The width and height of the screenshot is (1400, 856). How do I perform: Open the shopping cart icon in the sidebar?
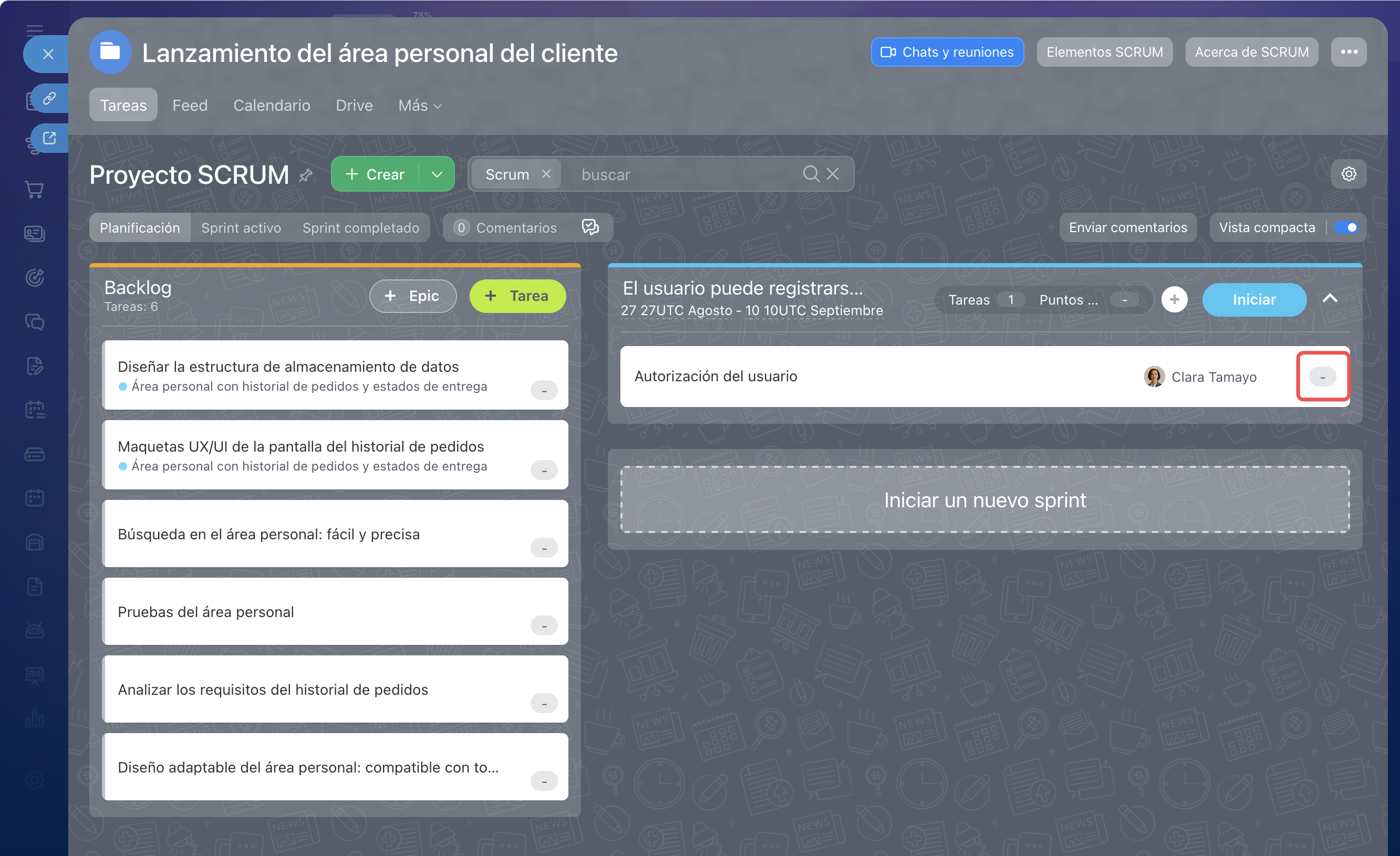(35, 190)
